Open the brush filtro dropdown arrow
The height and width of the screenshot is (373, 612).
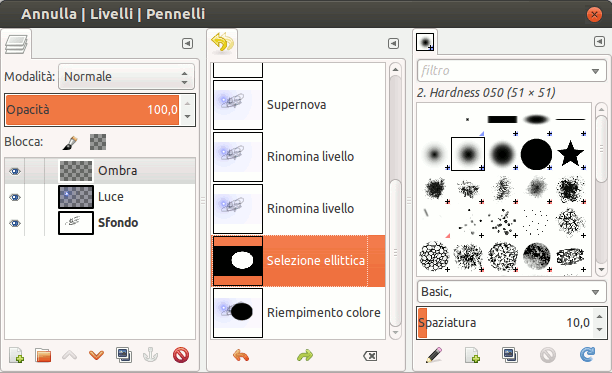[595, 71]
